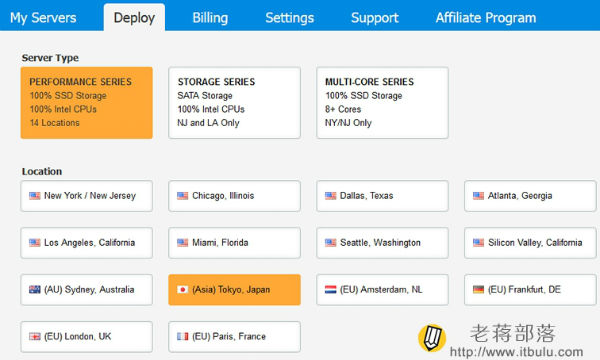Click the www.itbulu.com watermark link
Viewport: 600px width, 360px height.
pyautogui.click(x=517, y=352)
